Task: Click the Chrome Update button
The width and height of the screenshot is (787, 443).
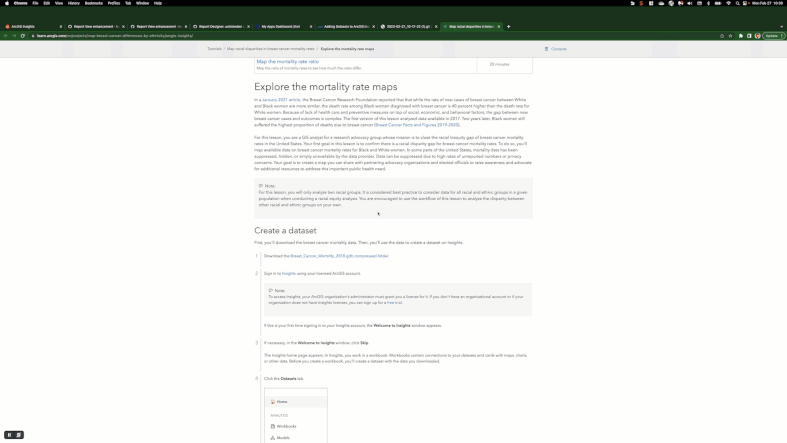Action: 773,36
